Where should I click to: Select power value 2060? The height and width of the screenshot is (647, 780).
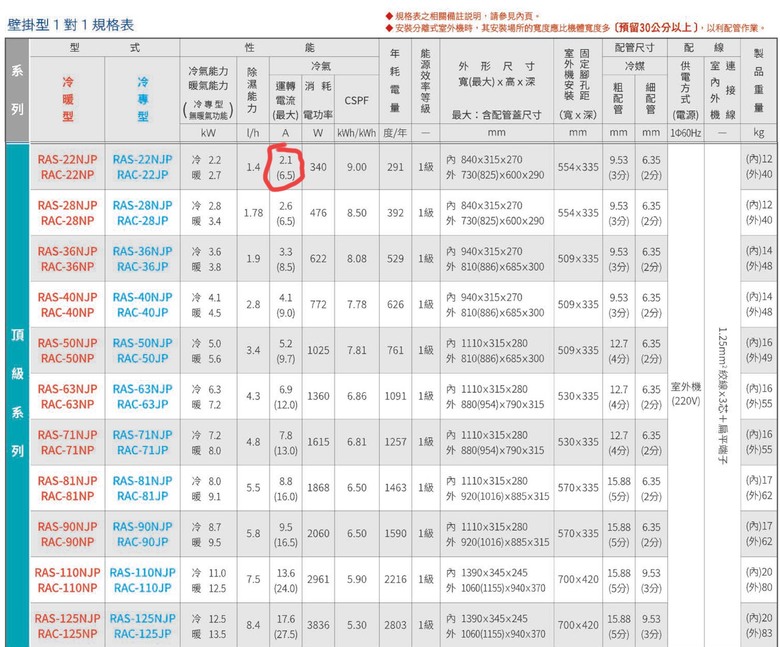pos(318,534)
